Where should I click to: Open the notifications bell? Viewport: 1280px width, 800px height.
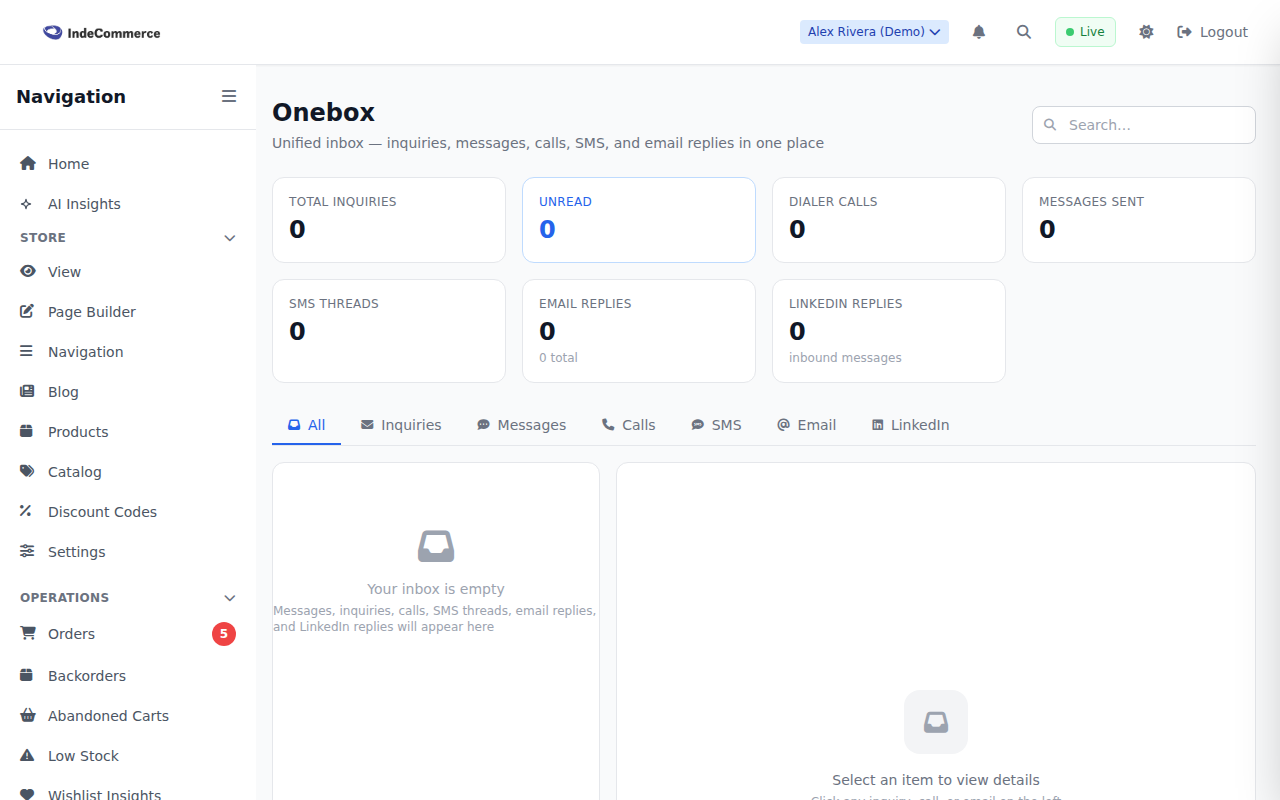tap(979, 32)
